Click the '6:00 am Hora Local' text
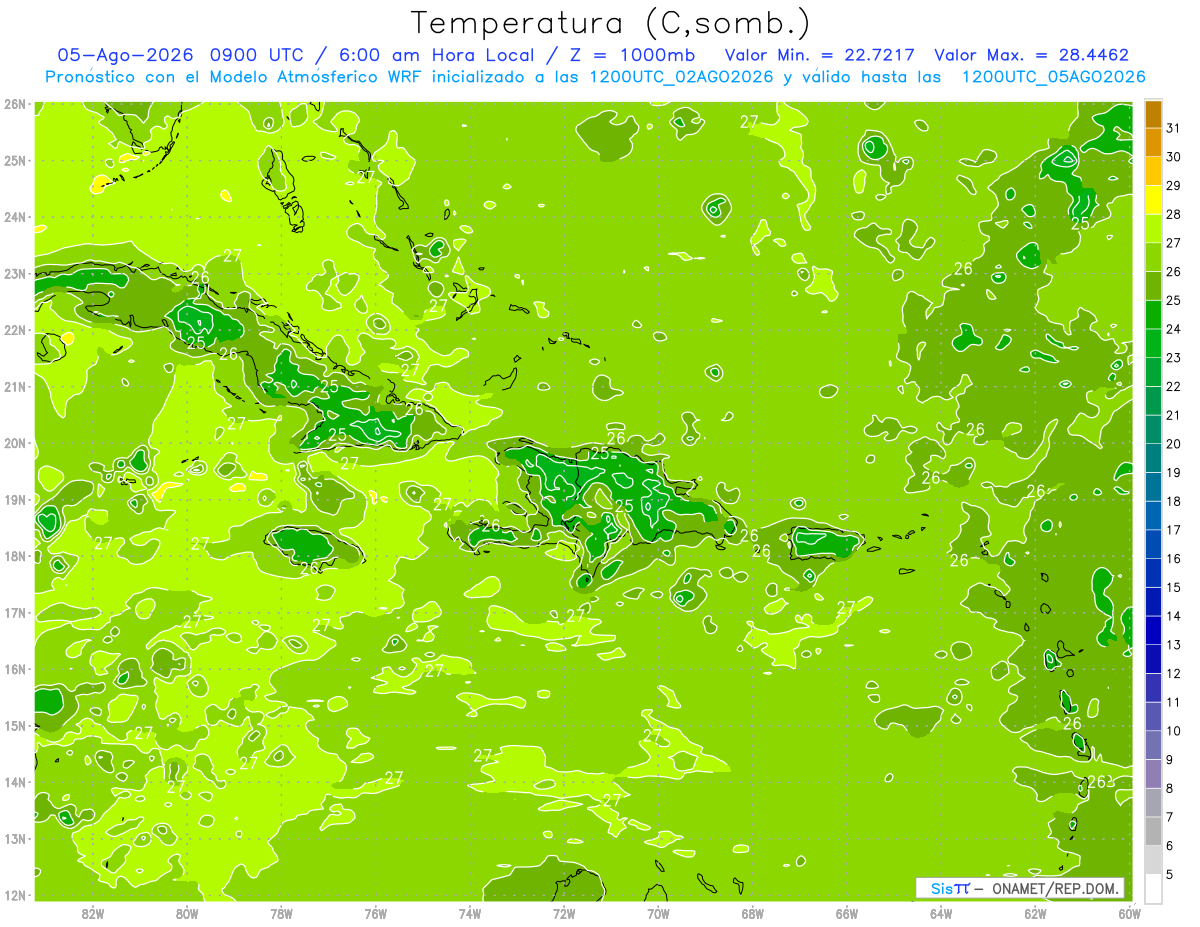This screenshot has height=927, width=1200. click(436, 55)
